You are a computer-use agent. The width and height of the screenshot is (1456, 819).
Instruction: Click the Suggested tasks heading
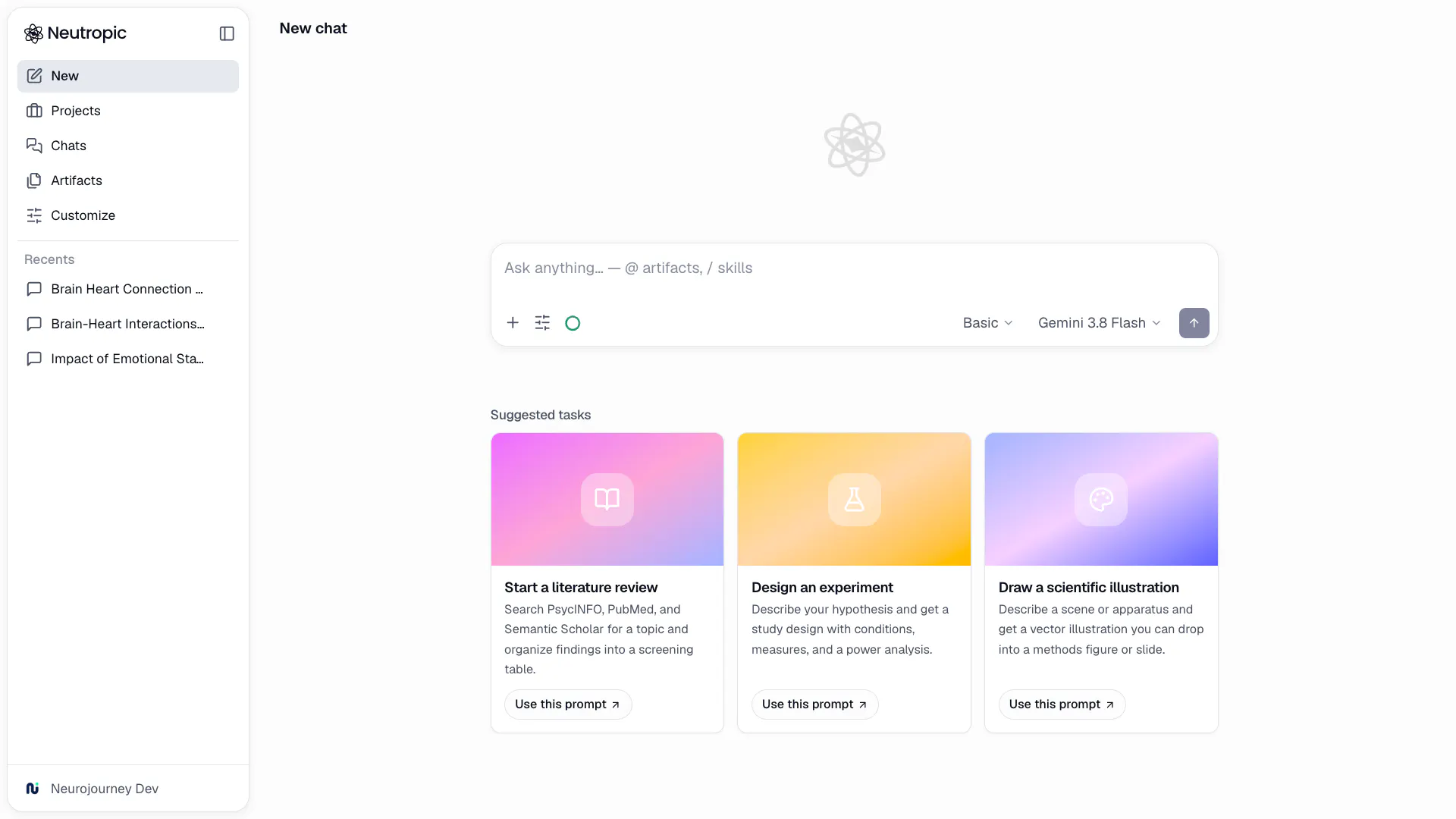540,415
